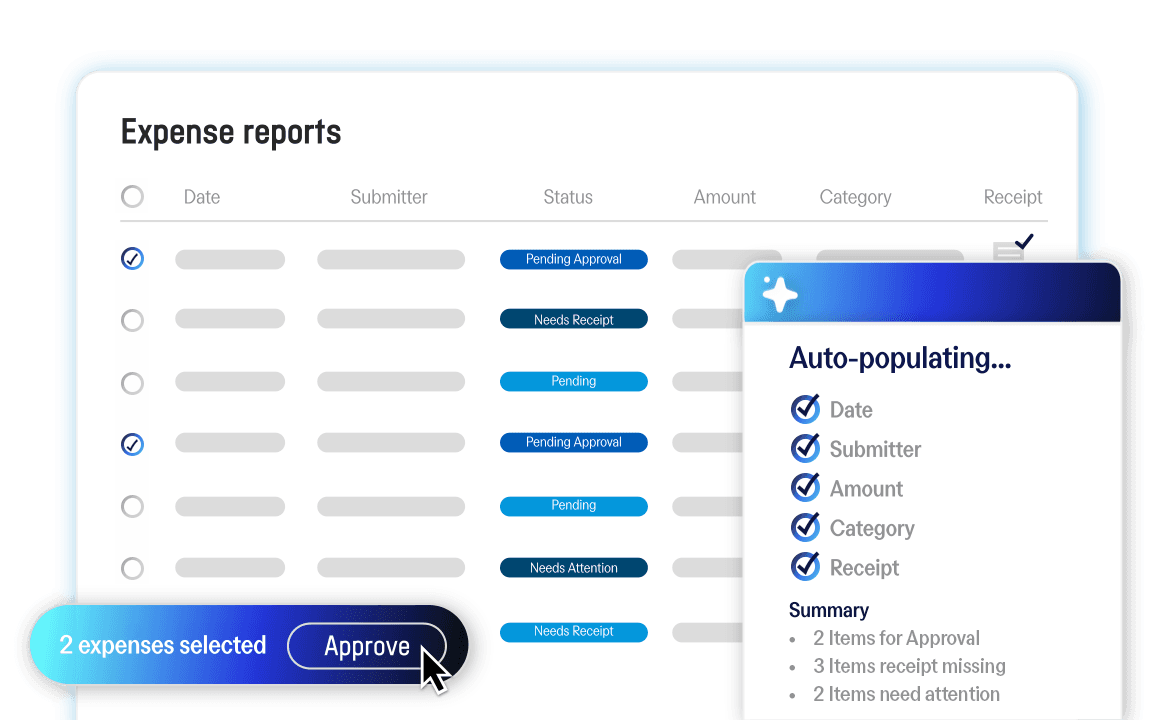Click '3 Items receipt missing' summary line
The image size is (1150, 720).
tap(909, 666)
